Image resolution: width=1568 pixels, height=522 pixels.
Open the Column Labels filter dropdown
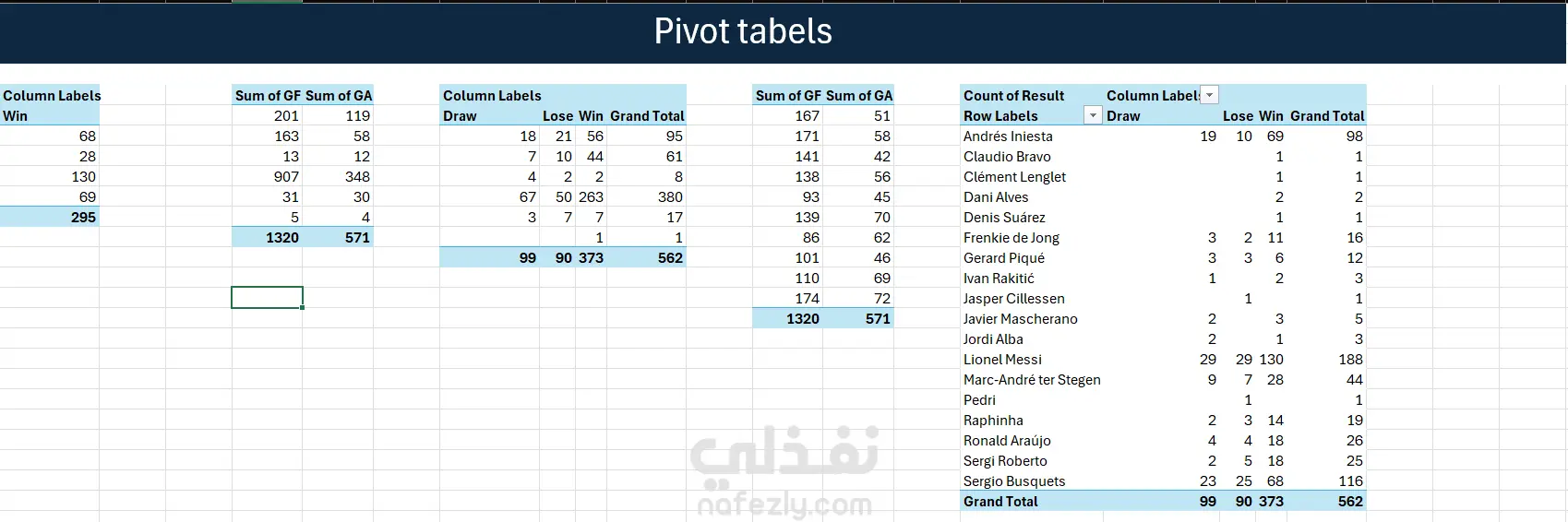click(x=1210, y=95)
